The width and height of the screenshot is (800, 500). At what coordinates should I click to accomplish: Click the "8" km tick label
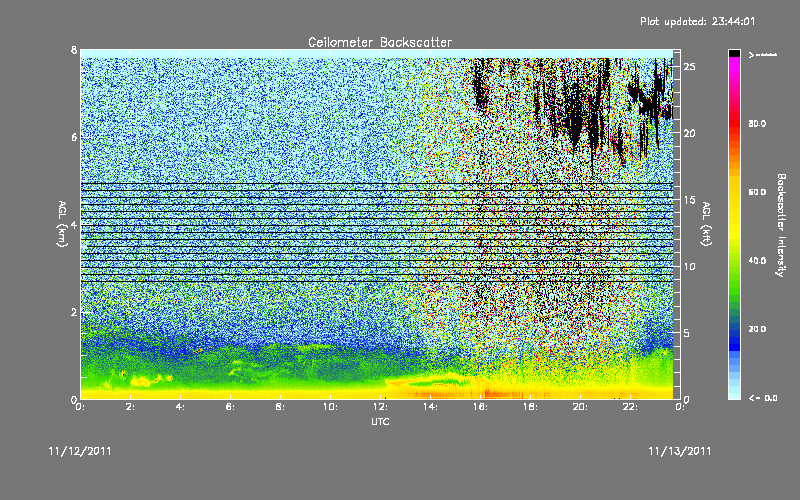[x=74, y=50]
